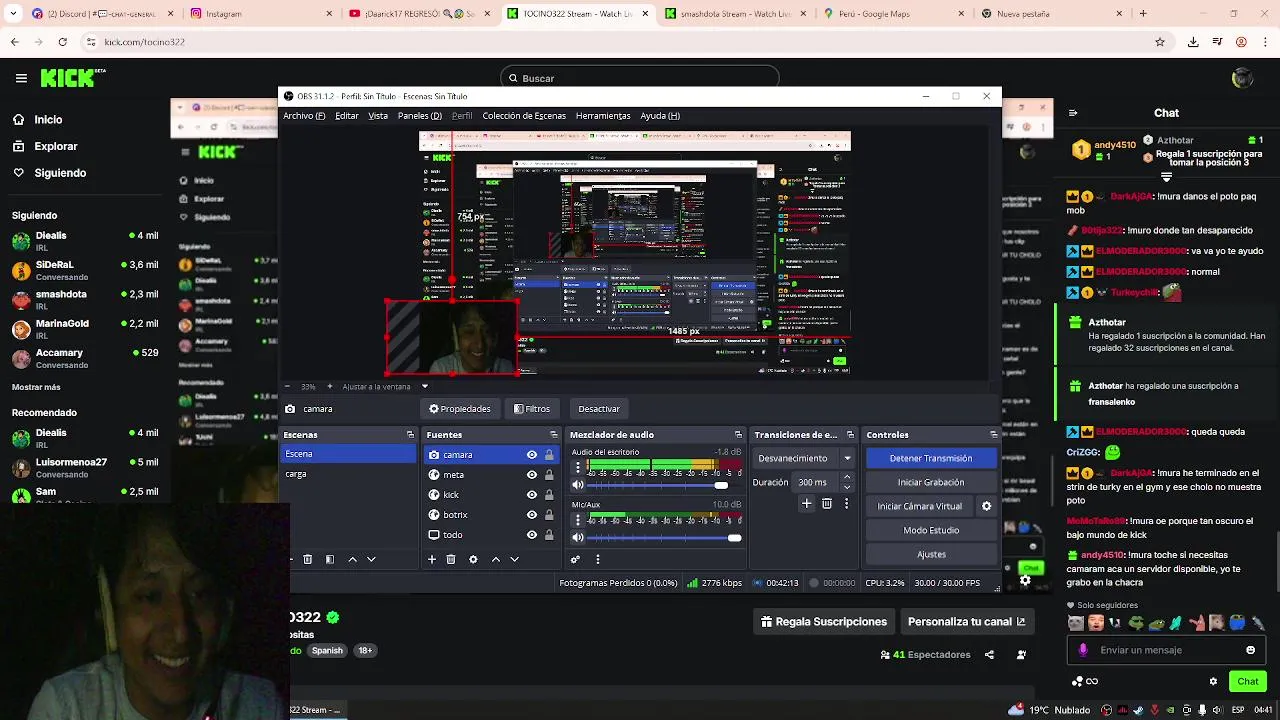Viewport: 1280px width, 720px height.
Task: Delete selected scene with Escenas trash icon
Action: click(x=308, y=560)
